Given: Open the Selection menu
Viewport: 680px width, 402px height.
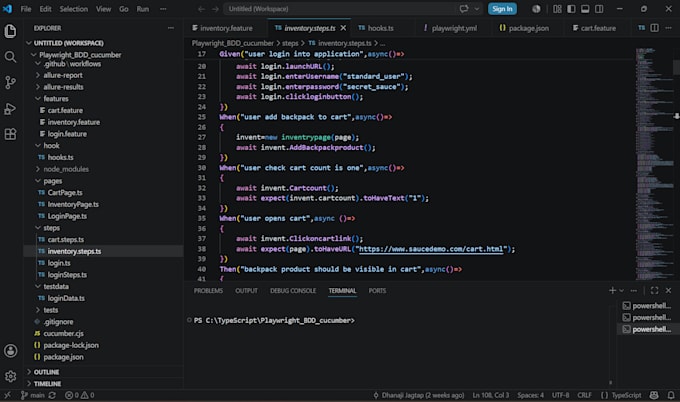Looking at the screenshot, I should click(x=73, y=9).
